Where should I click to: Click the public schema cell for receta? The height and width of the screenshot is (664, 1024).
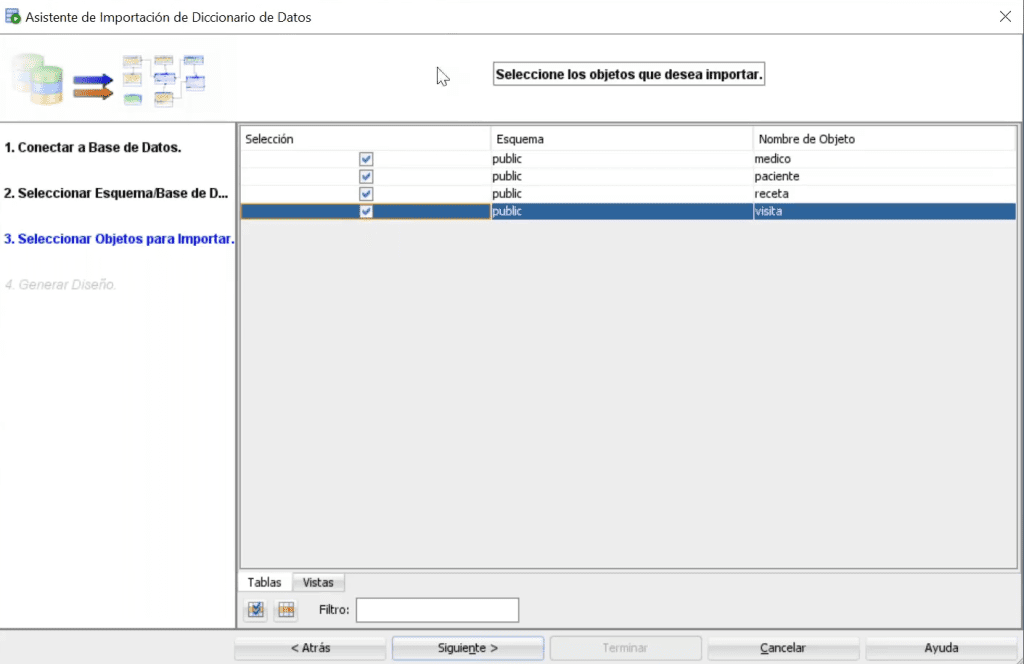click(x=622, y=194)
